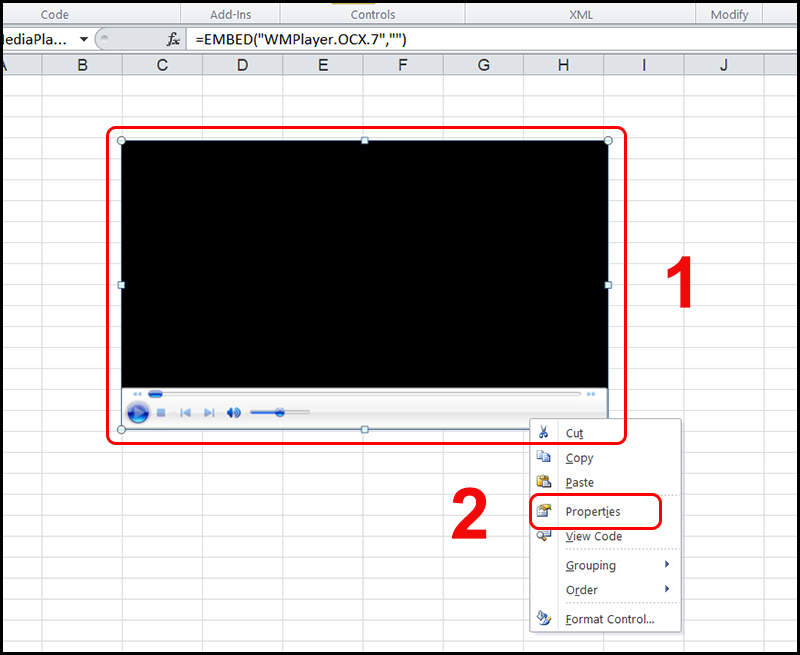This screenshot has width=800, height=655.
Task: Expand the Grouping submenu
Action: [x=605, y=565]
